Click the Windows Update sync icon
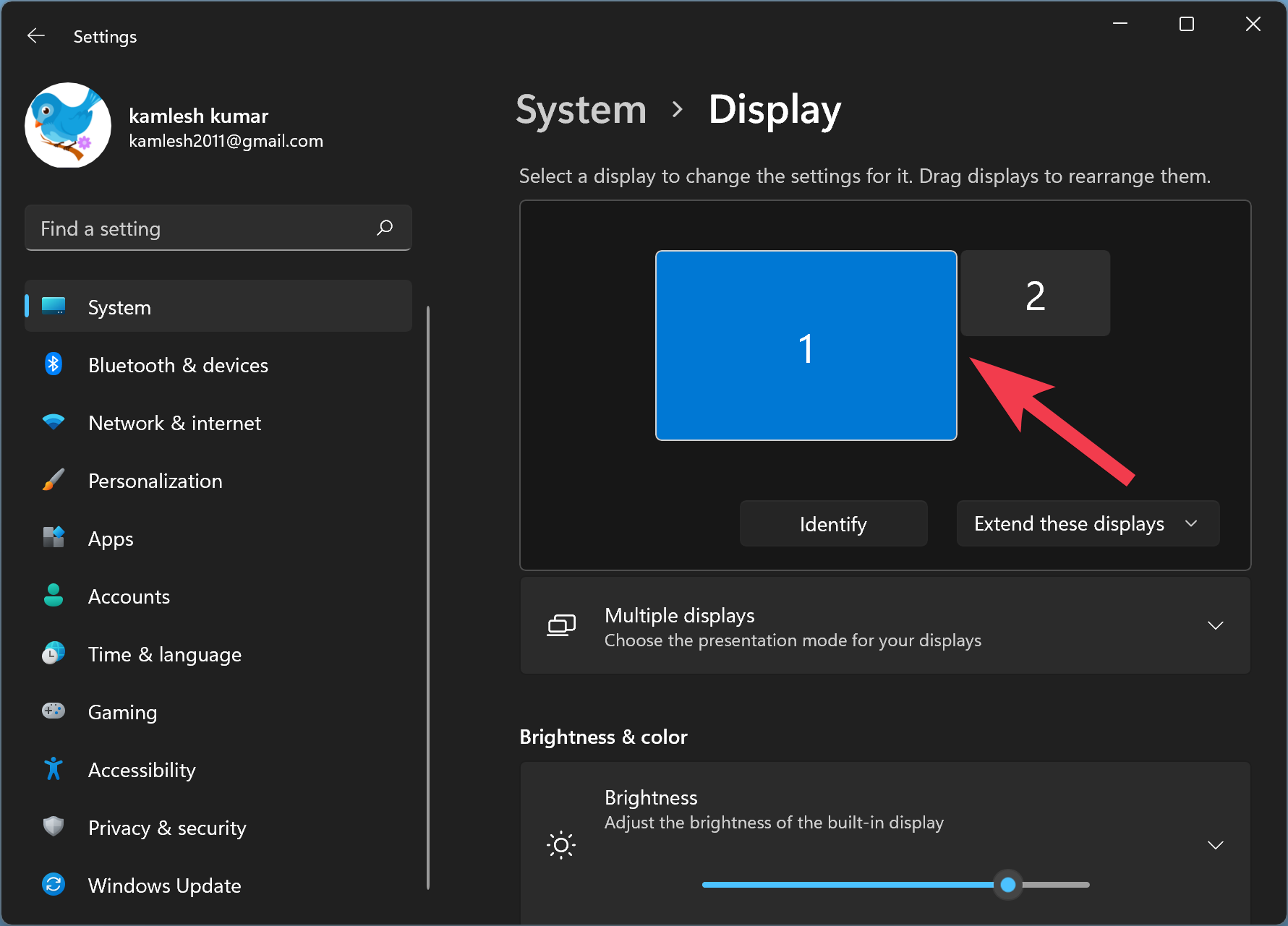Image resolution: width=1288 pixels, height=926 pixels. point(54,884)
